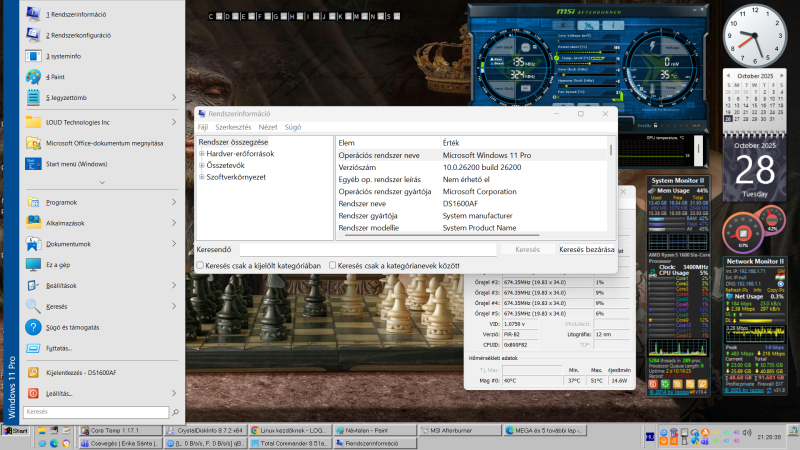Click in the Keresendő search field
The image size is (800, 450).
click(x=368, y=249)
